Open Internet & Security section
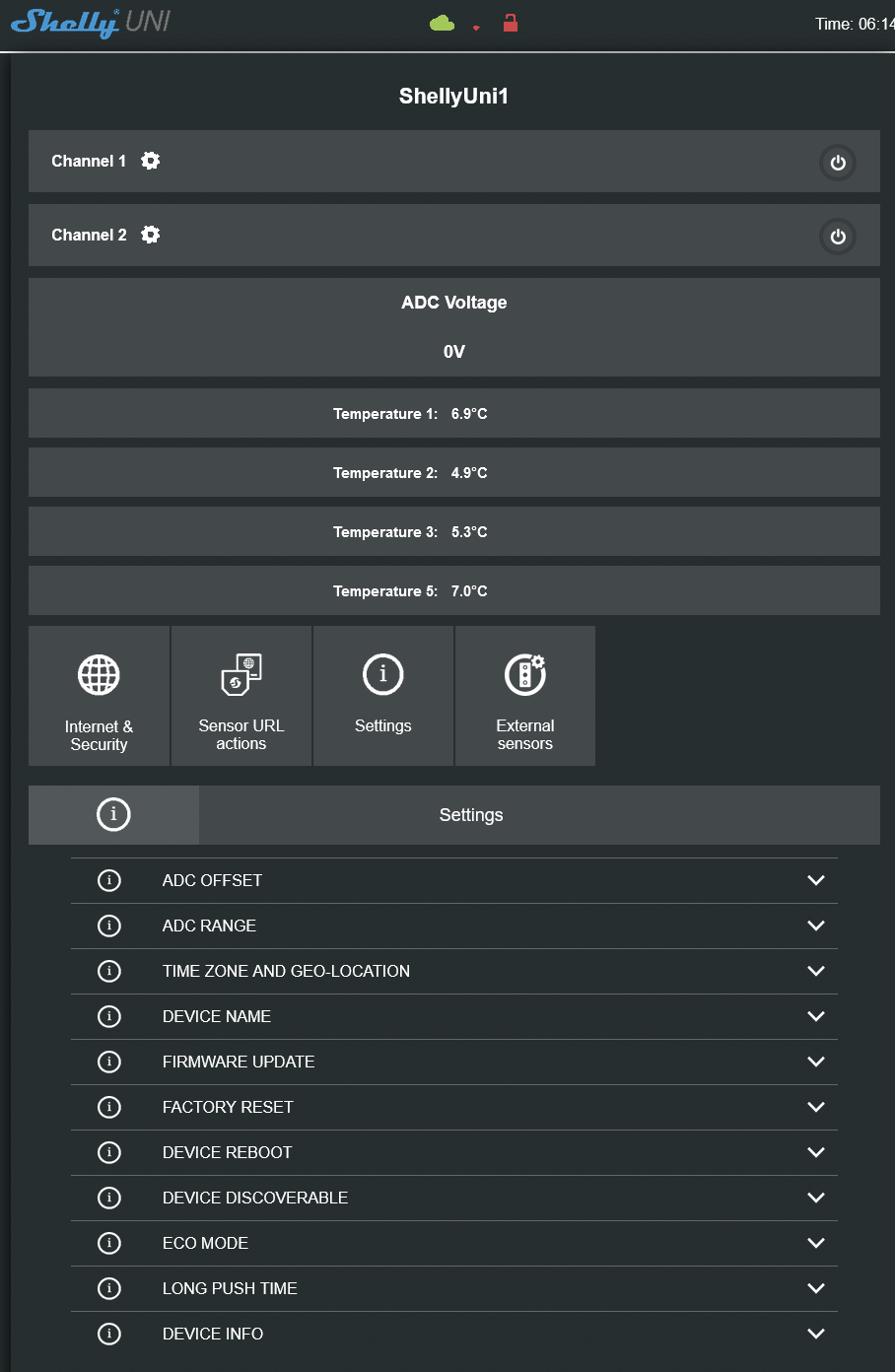The image size is (895, 1372). coord(99,696)
